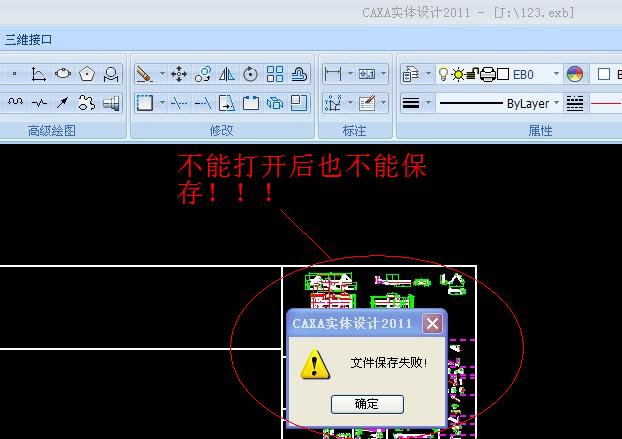Expand the layer manager dropdown arrow
The image size is (622, 439).
click(x=428, y=74)
